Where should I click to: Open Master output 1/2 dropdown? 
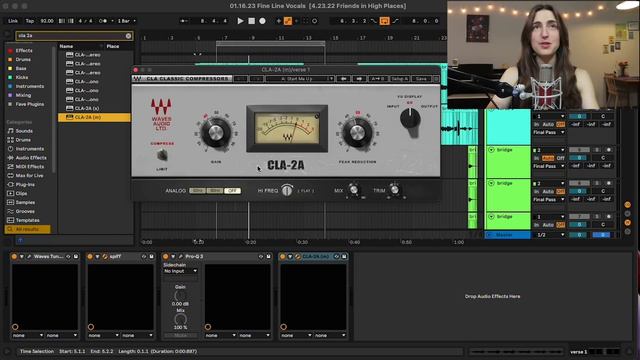549,235
